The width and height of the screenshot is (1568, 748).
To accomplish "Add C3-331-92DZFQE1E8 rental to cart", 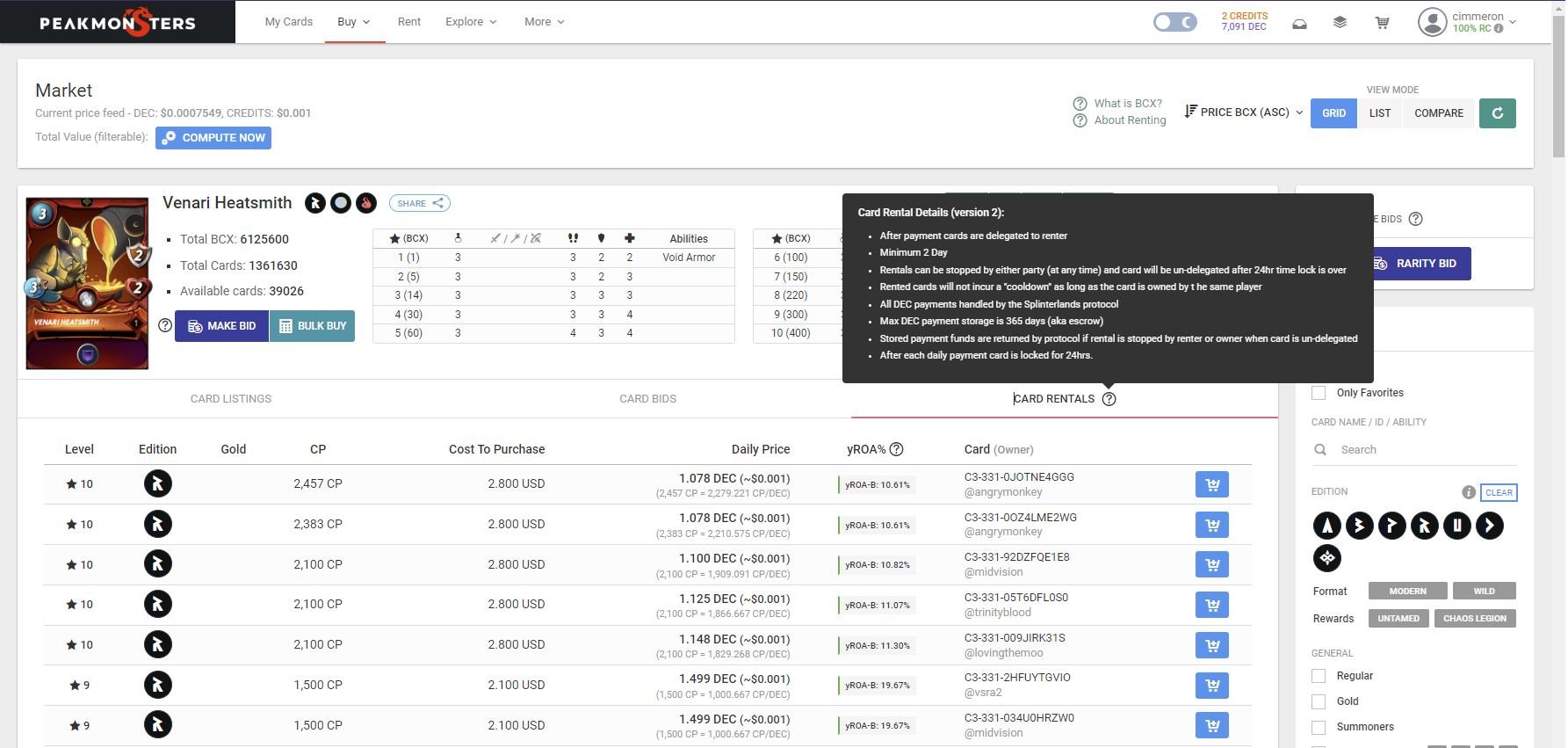I will tap(1212, 564).
